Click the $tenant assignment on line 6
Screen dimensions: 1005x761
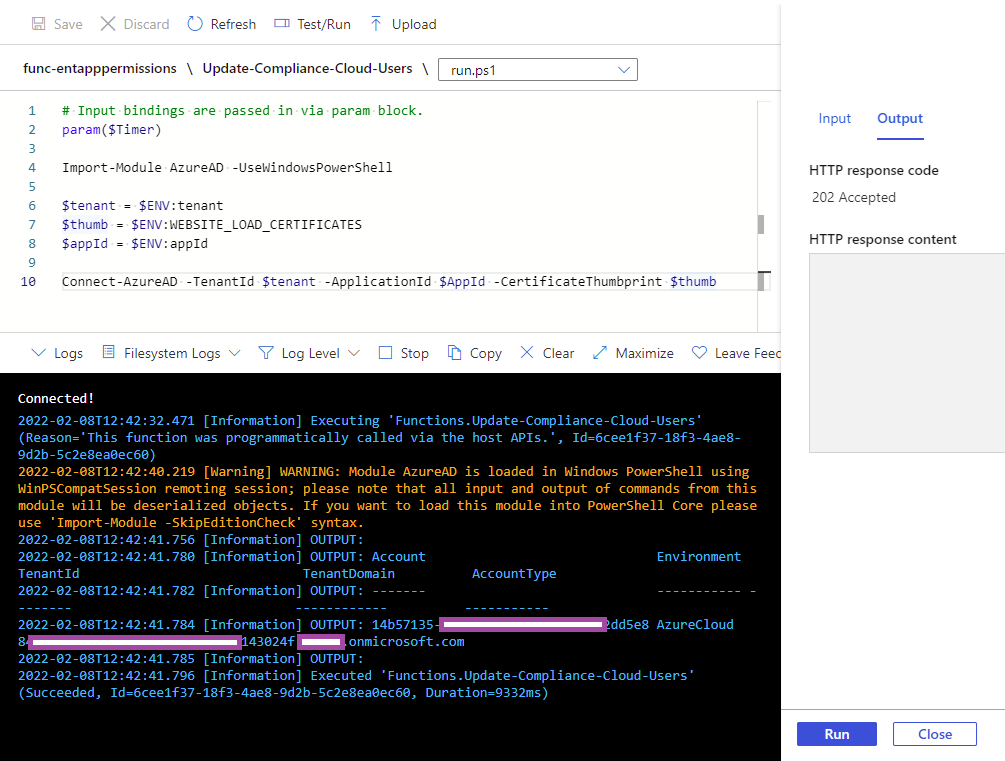point(142,205)
